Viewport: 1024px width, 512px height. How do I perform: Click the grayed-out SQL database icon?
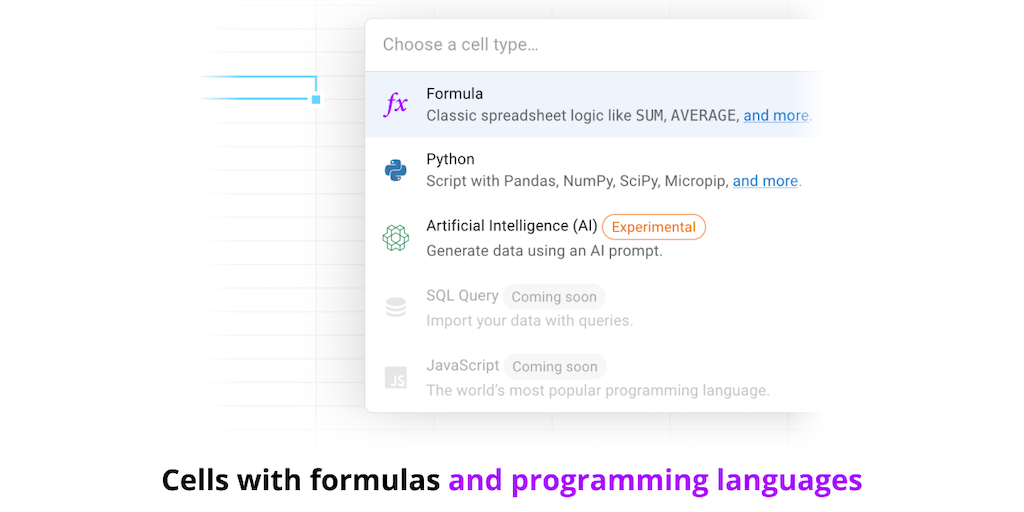coord(396,308)
